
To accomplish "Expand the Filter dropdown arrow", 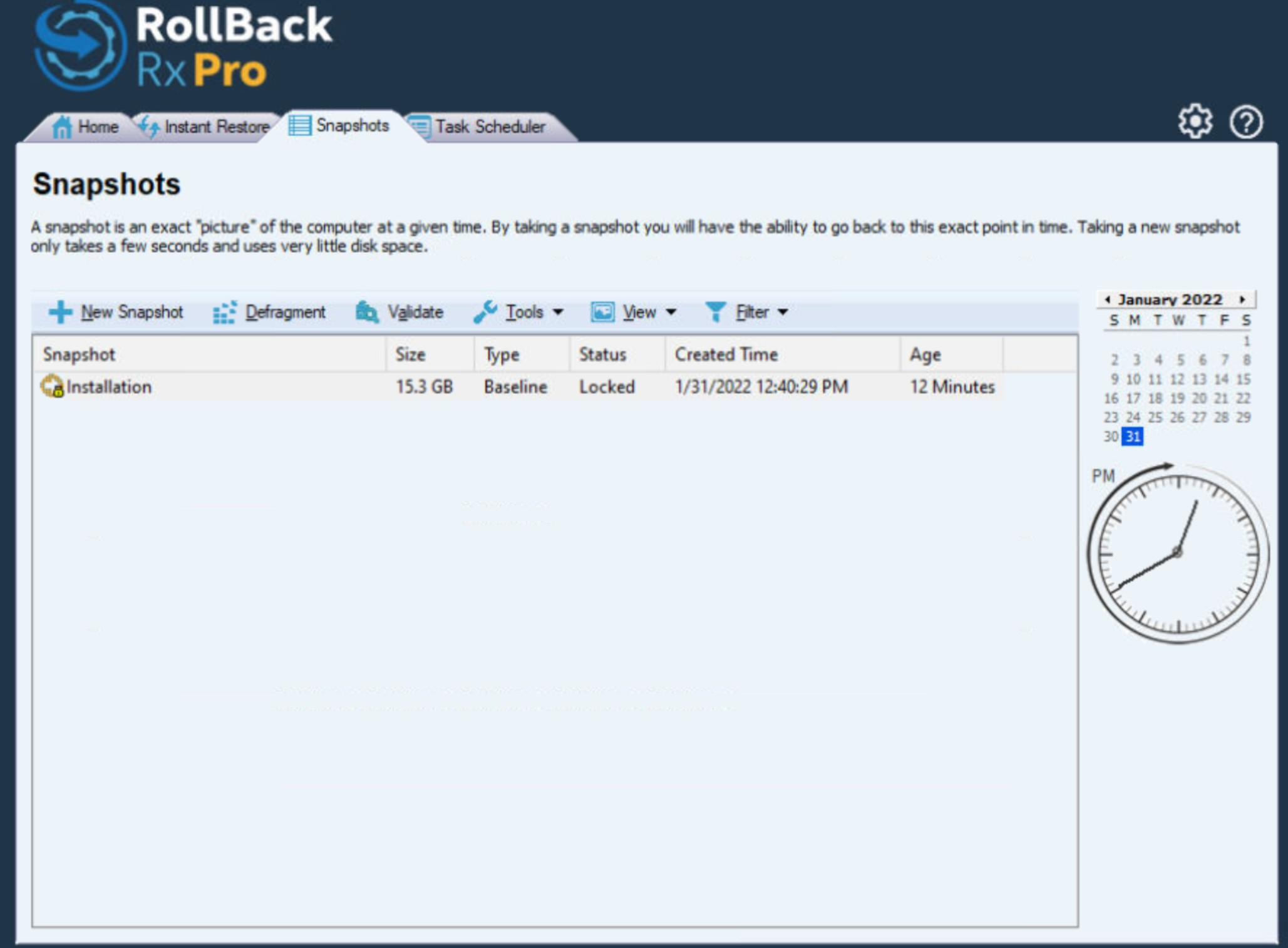I will pos(783,312).
